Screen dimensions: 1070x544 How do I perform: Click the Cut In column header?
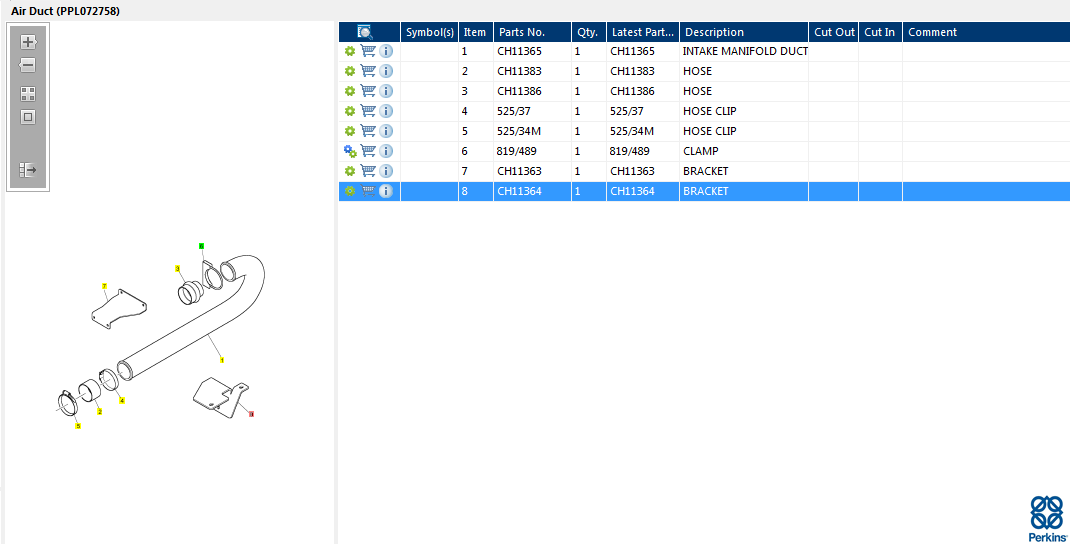(x=880, y=32)
